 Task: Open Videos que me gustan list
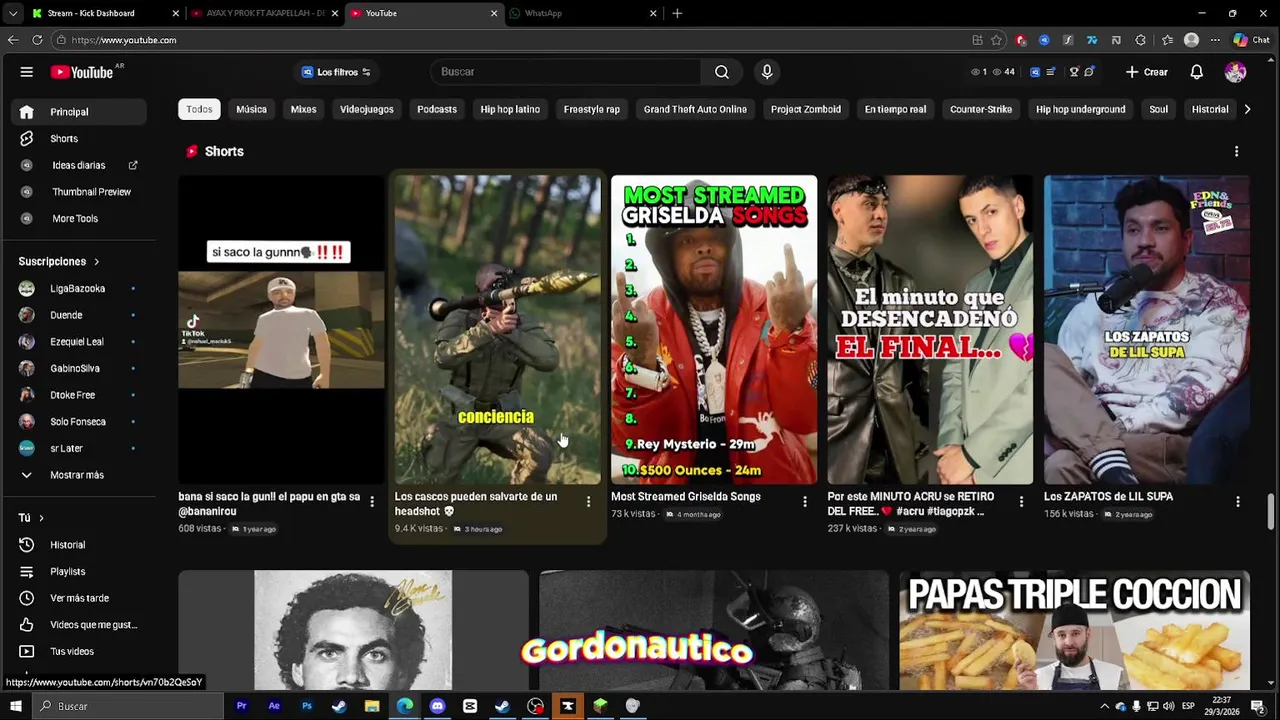pyautogui.click(x=77, y=625)
